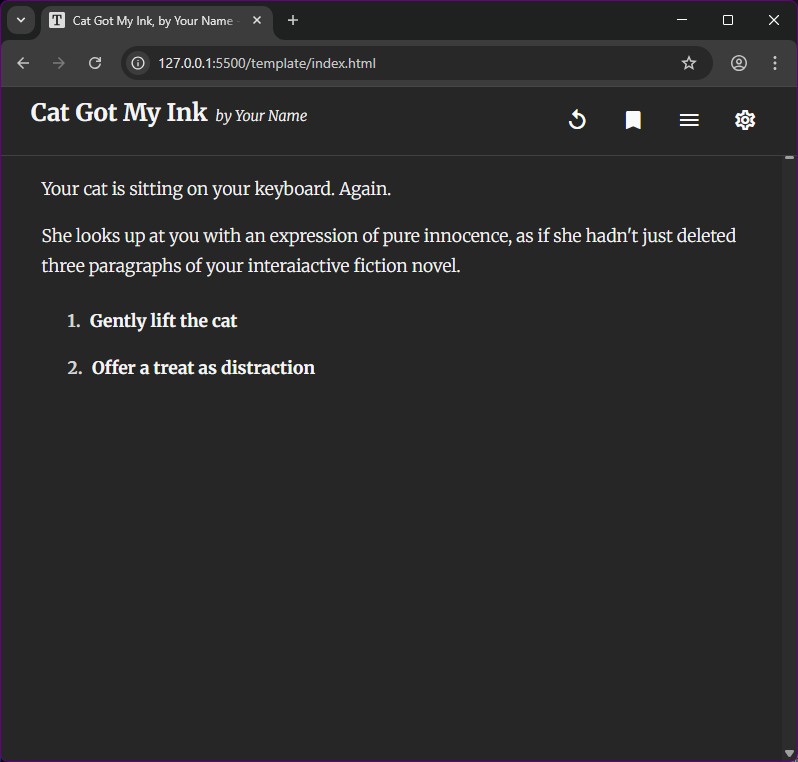Screen dimensions: 798x762
Task: Close the Cat Got My Ink tab
Action: pos(257,20)
